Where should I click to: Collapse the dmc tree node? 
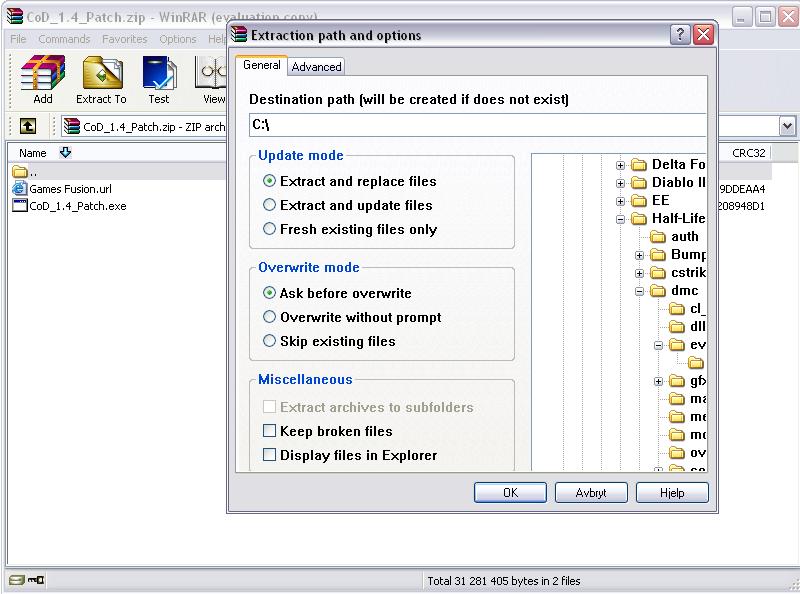pos(639,291)
